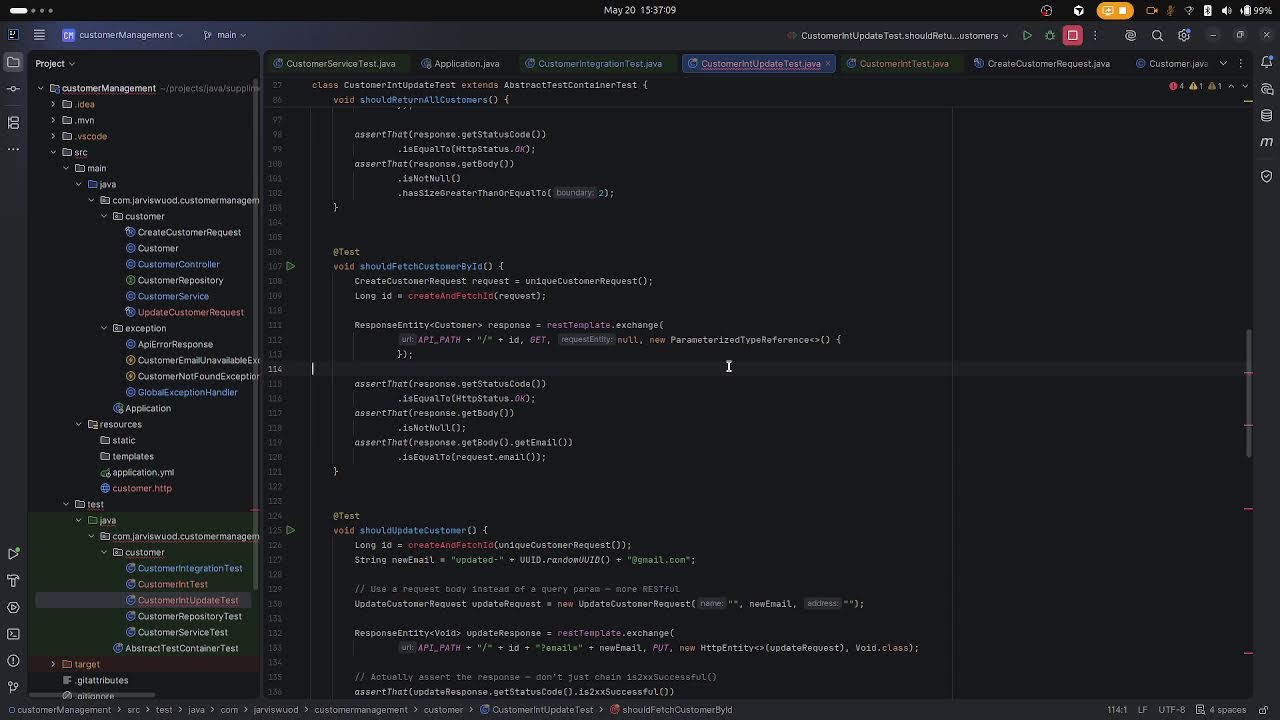Image resolution: width=1280 pixels, height=720 pixels.
Task: Open the main branch dropdown
Action: point(227,35)
